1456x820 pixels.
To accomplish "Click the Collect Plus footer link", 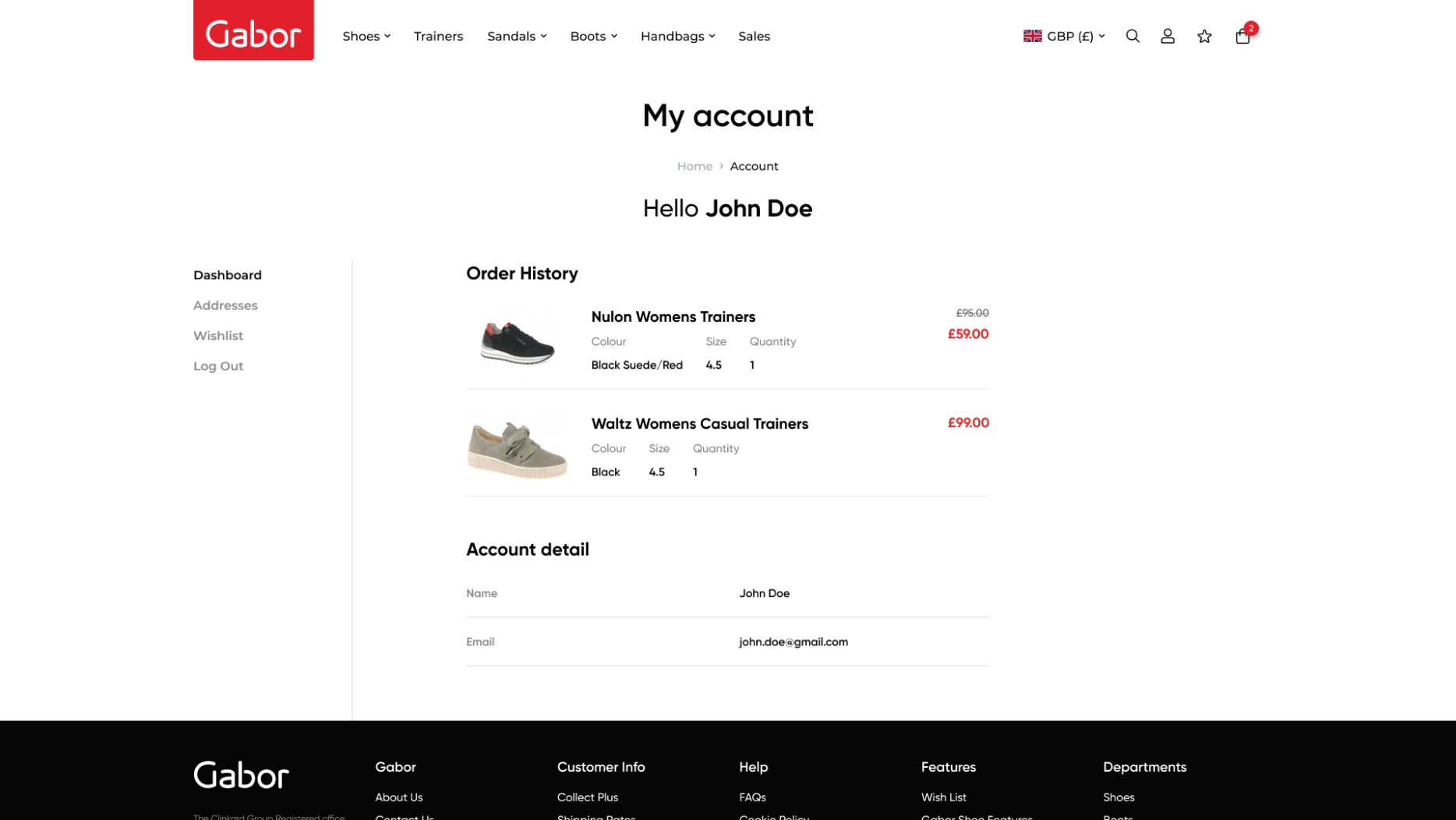I will click(x=587, y=797).
